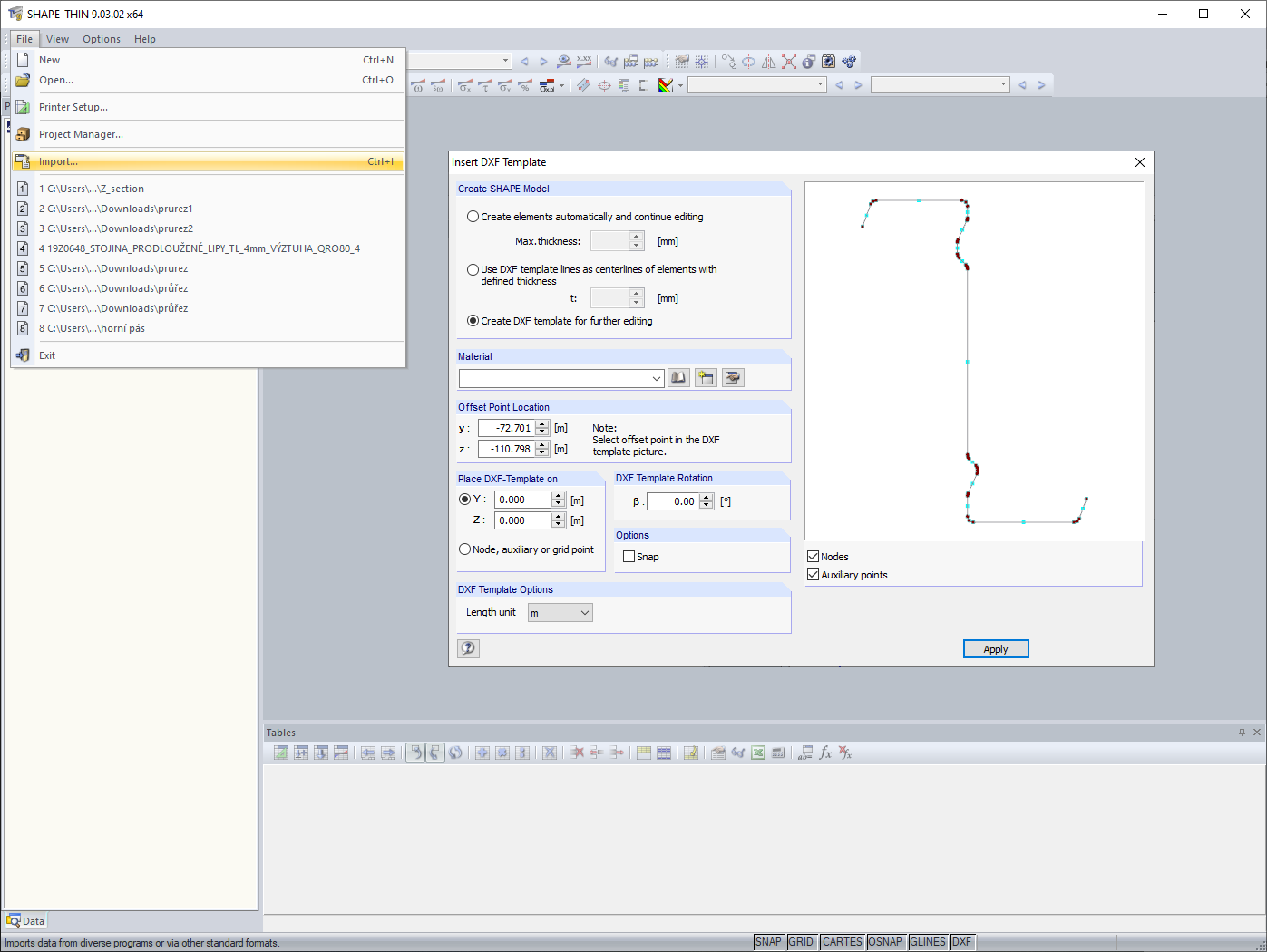Enable the Snap option
The height and width of the screenshot is (952, 1267).
pos(630,556)
